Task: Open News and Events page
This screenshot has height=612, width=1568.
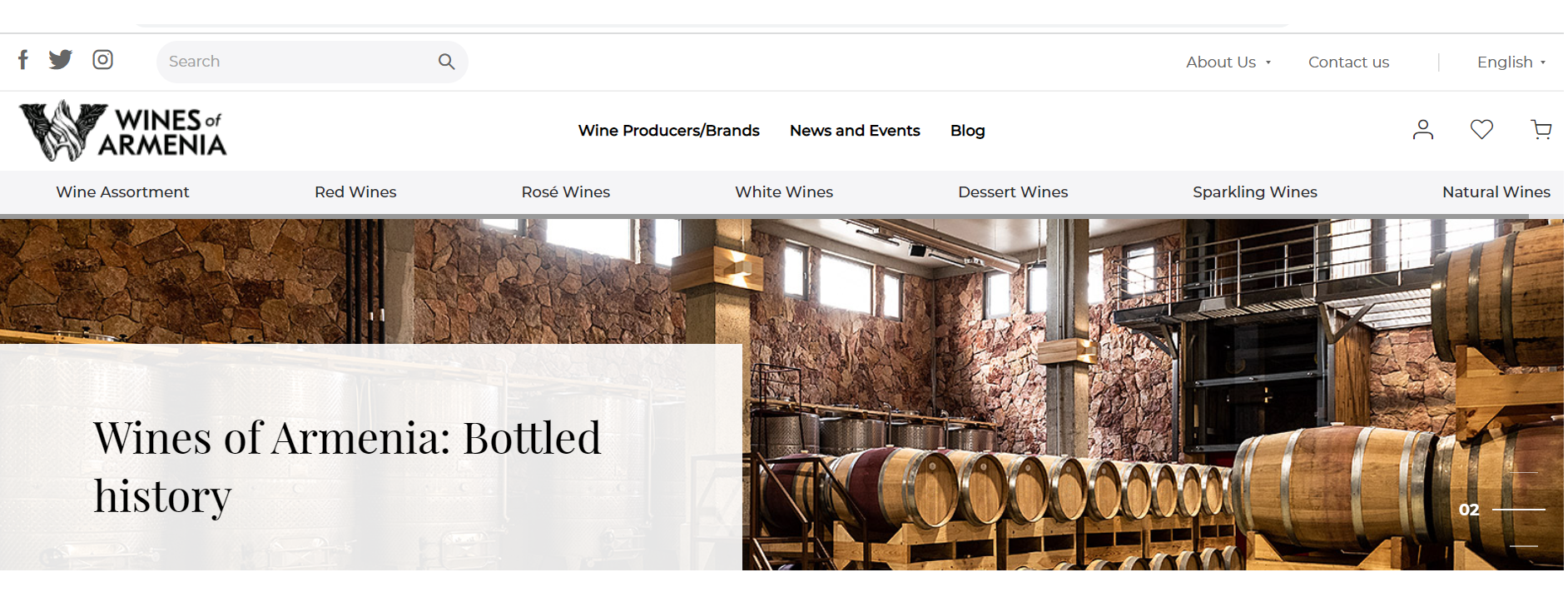Action: [x=855, y=131]
